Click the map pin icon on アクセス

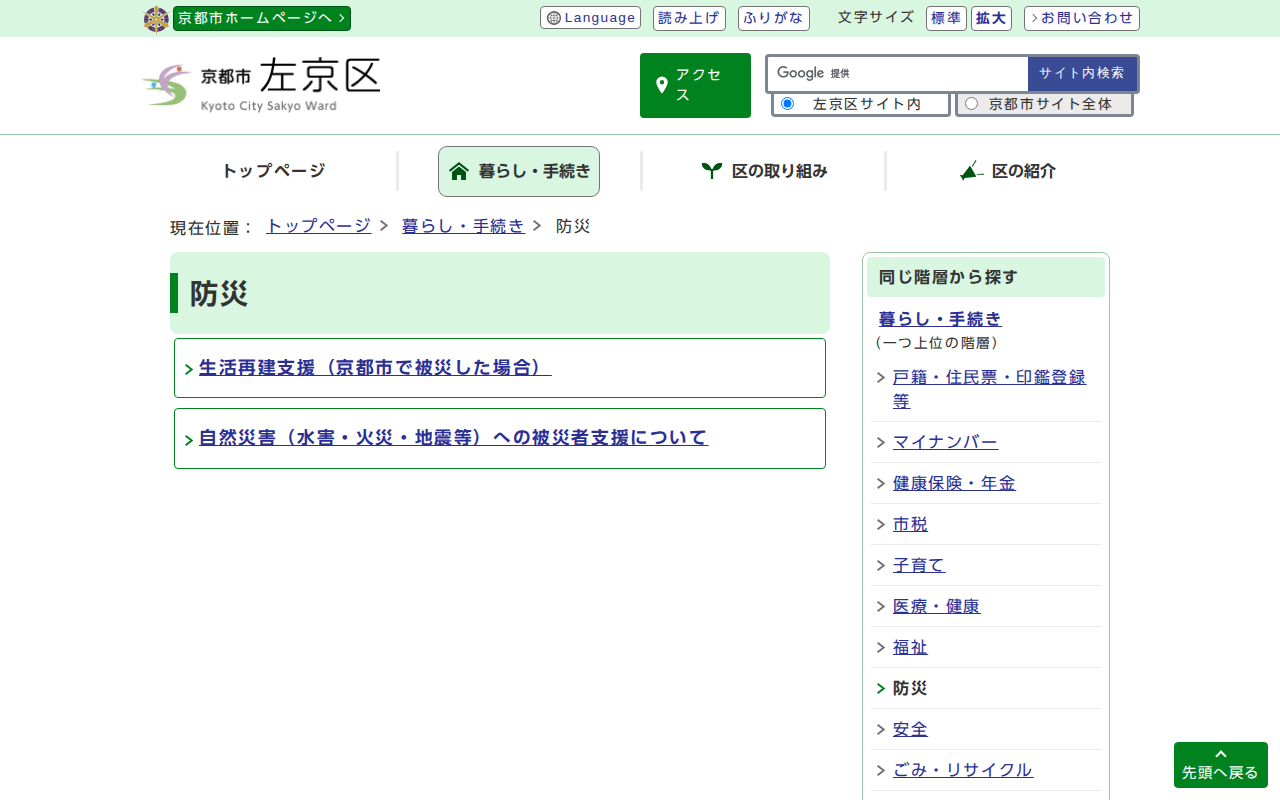click(x=661, y=85)
